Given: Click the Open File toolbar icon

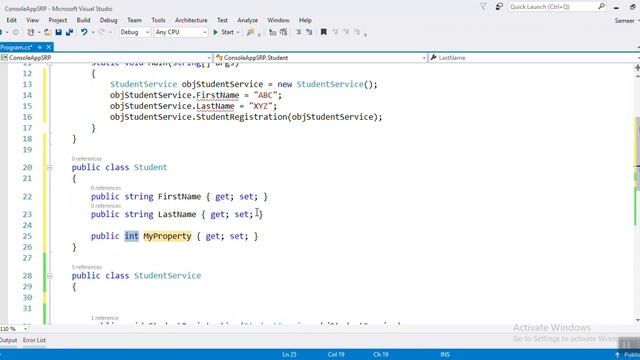Looking at the screenshot, I should (47, 32).
